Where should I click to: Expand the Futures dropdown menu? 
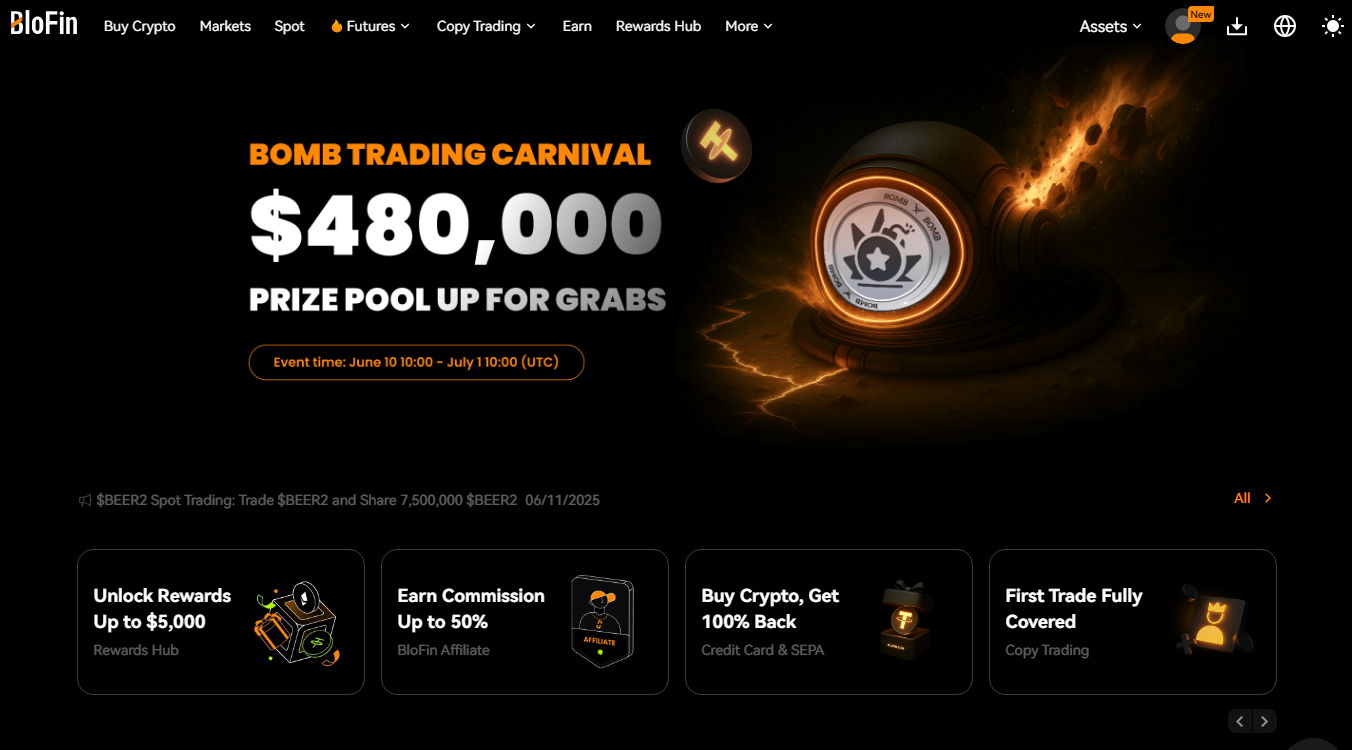click(370, 26)
